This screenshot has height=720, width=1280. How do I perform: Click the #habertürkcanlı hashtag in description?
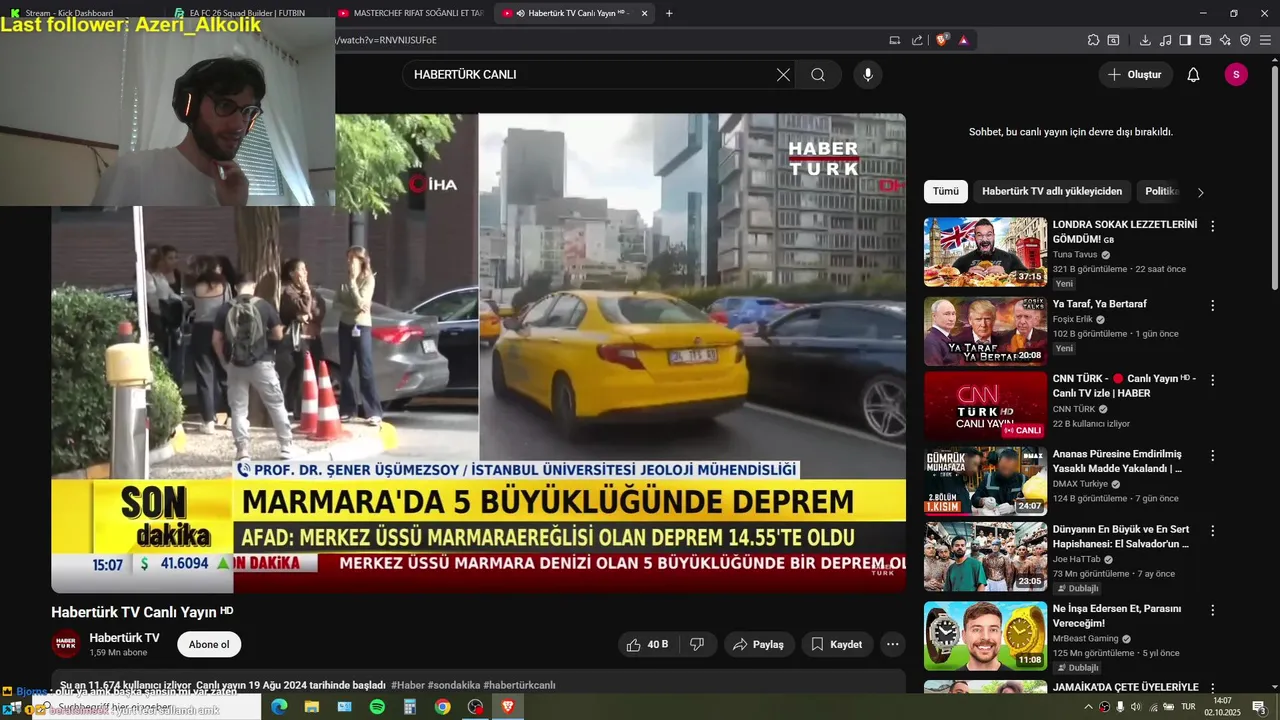click(x=519, y=685)
